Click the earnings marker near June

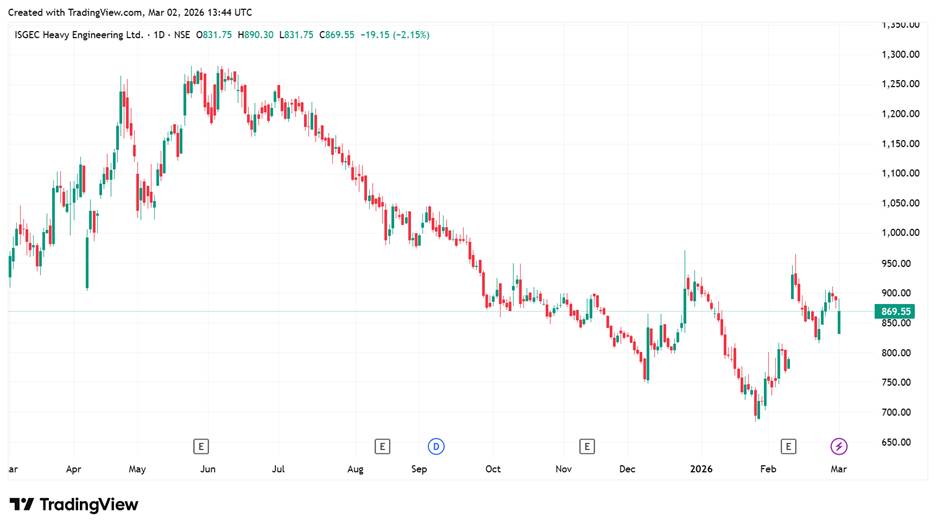pyautogui.click(x=201, y=445)
